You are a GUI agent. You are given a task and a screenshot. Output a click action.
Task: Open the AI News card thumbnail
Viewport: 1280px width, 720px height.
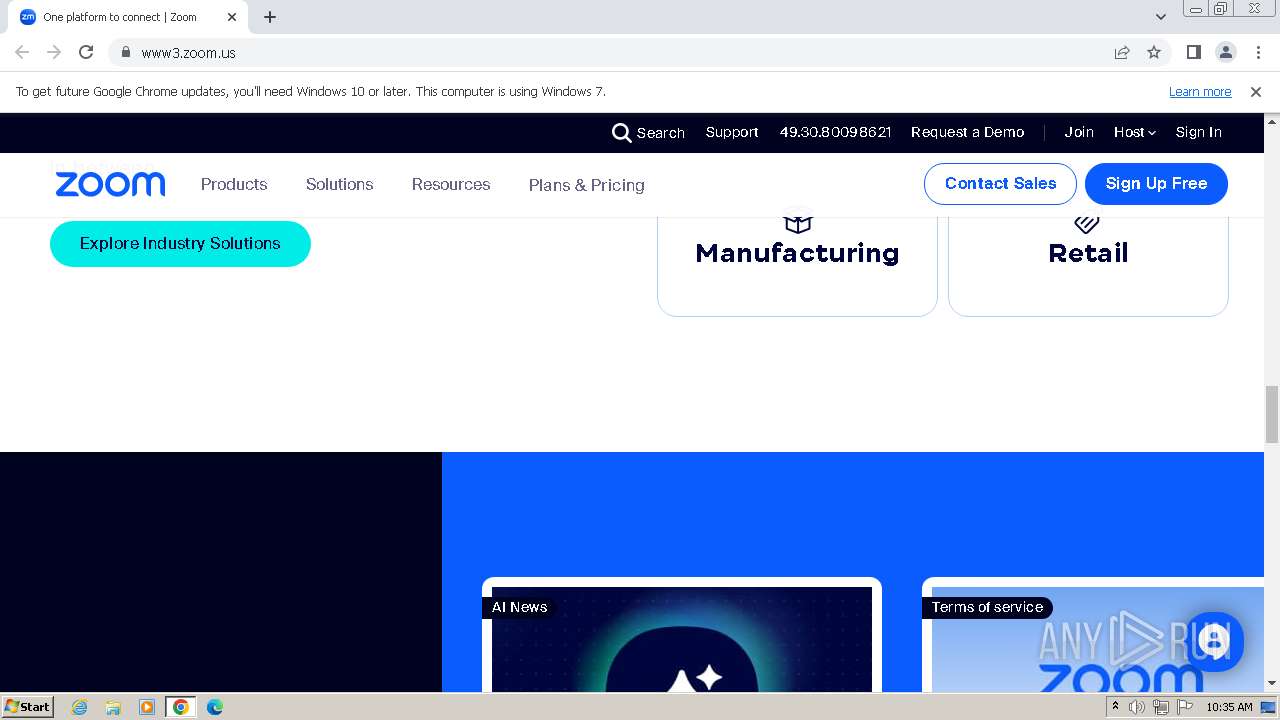(682, 639)
